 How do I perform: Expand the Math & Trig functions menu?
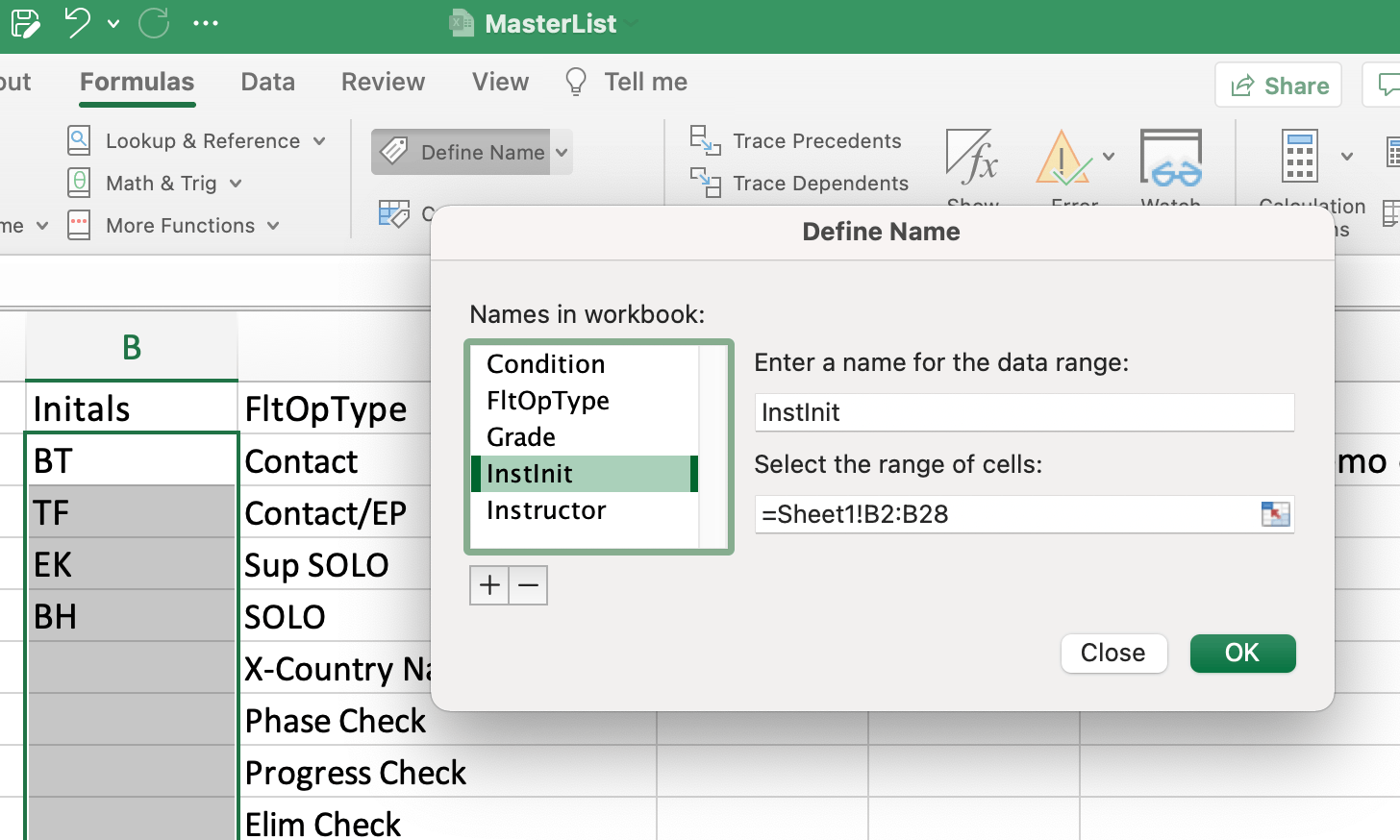[160, 184]
